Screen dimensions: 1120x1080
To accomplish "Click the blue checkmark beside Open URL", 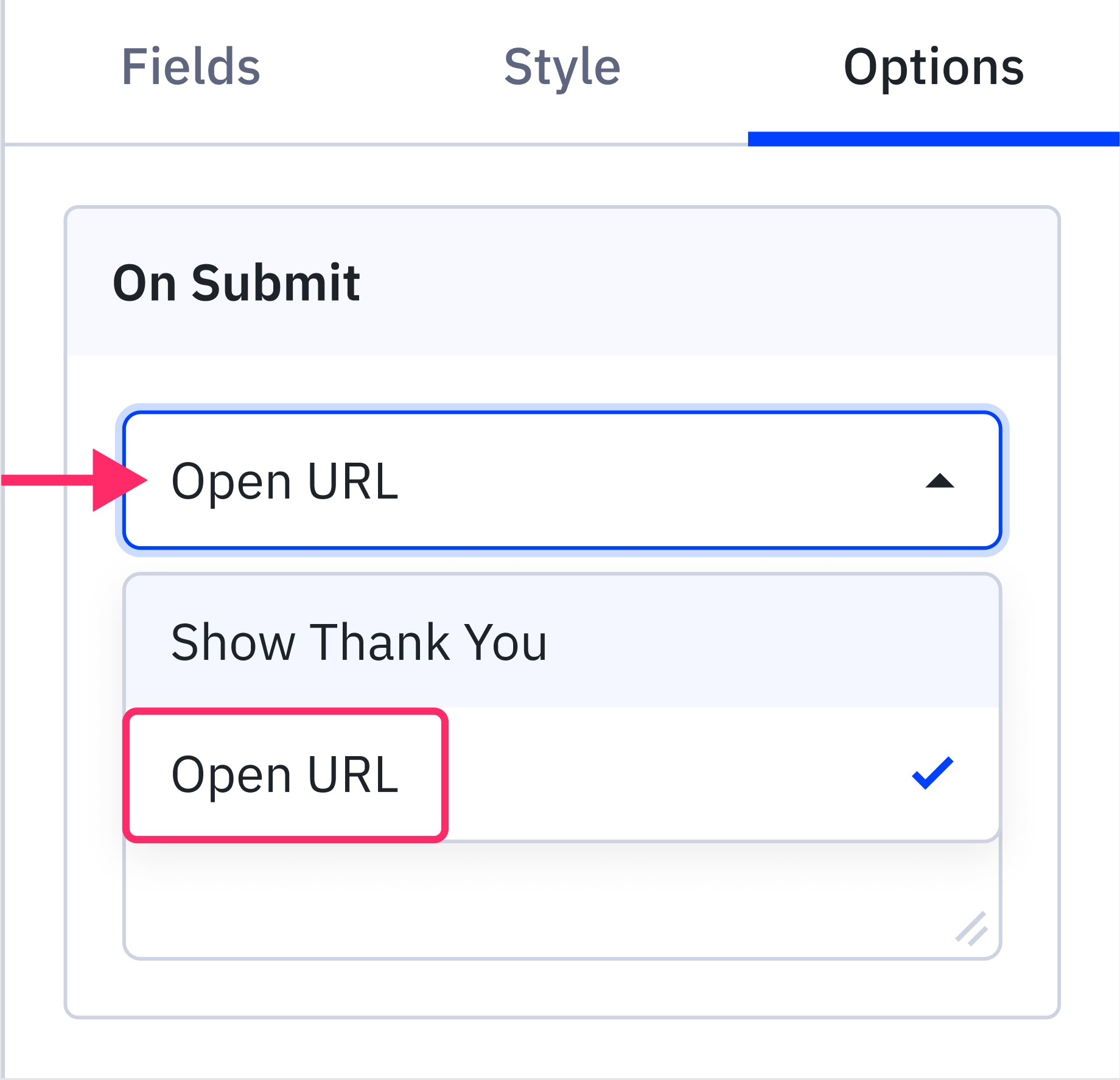I will point(932,773).
